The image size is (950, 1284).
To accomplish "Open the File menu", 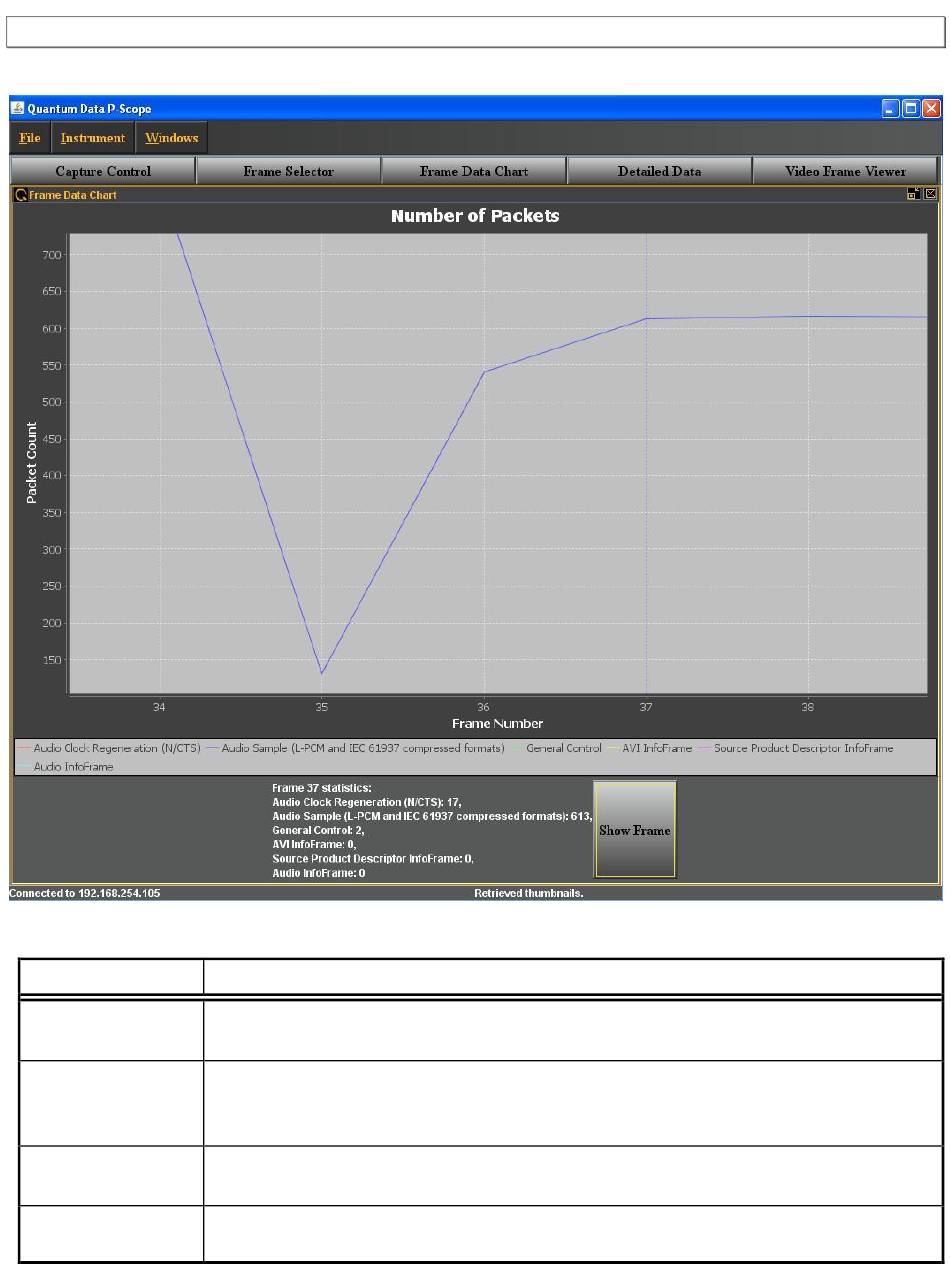I will [x=30, y=138].
